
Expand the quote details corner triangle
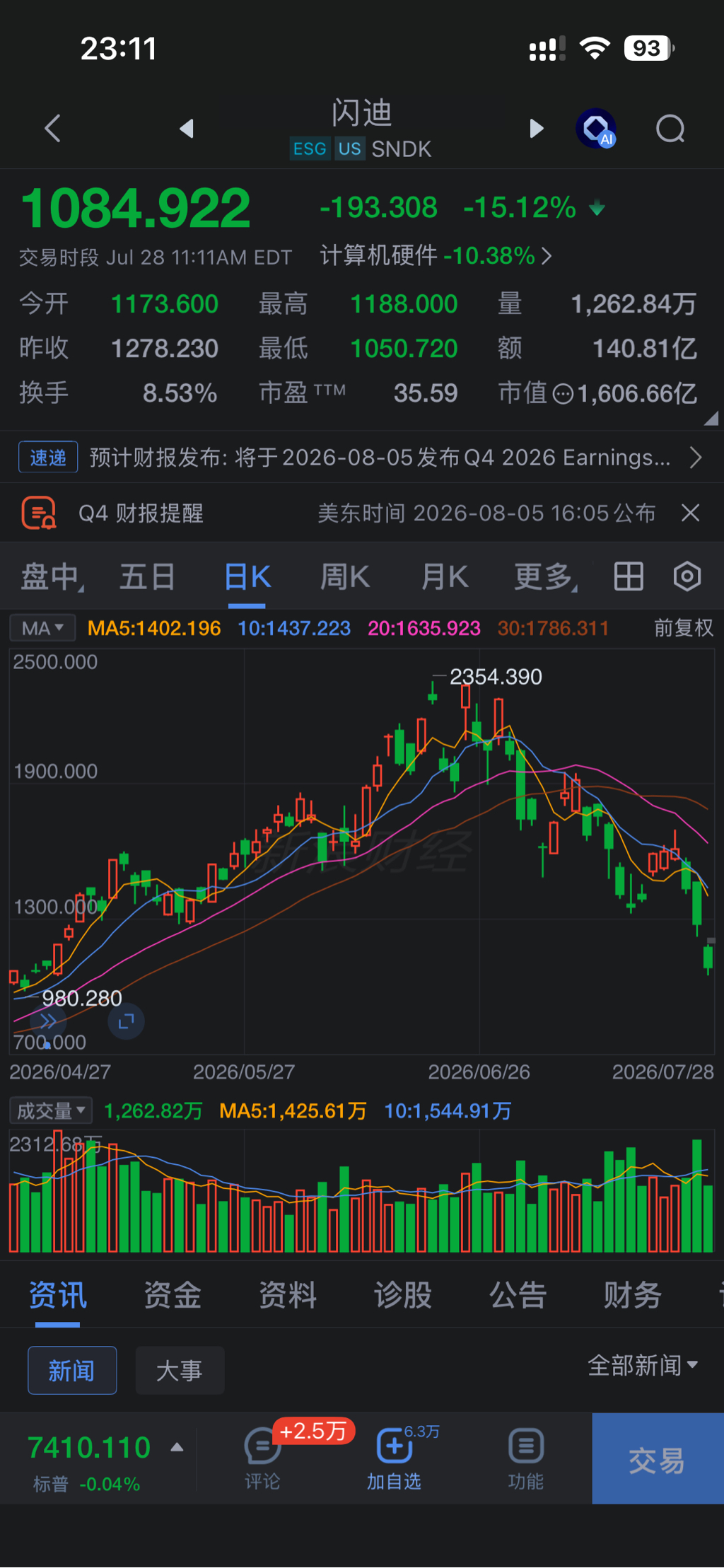pyautogui.click(x=711, y=418)
